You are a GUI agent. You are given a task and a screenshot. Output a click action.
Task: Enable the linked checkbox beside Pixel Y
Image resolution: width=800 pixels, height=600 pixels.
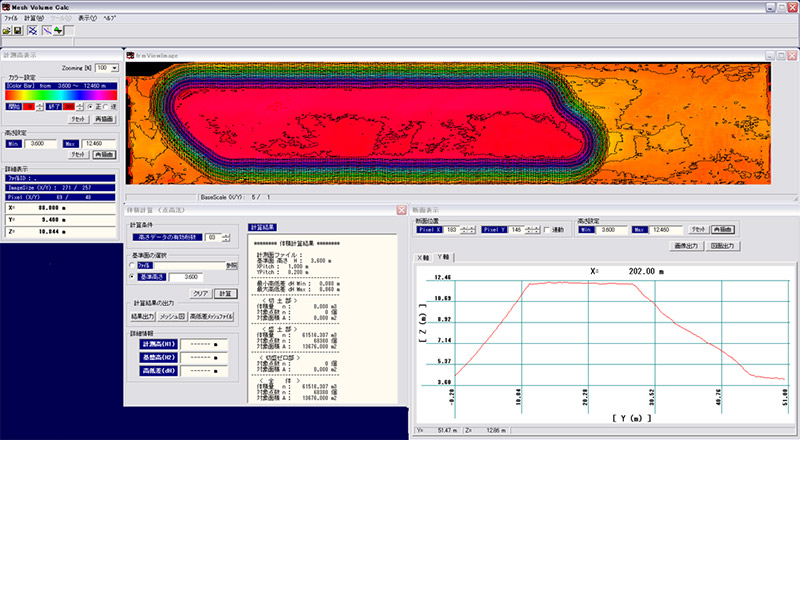(x=546, y=229)
